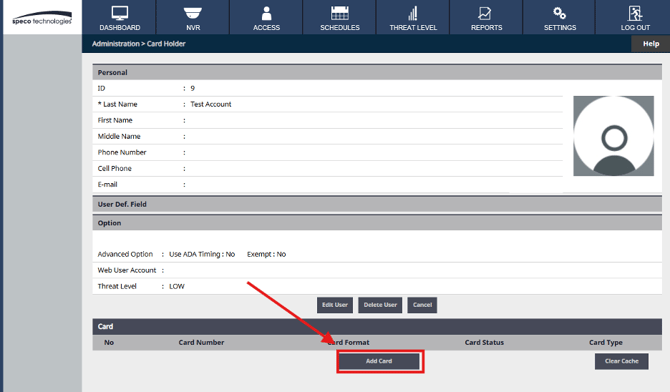670x392 pixels.
Task: Click the ID value 9
Action: point(192,88)
